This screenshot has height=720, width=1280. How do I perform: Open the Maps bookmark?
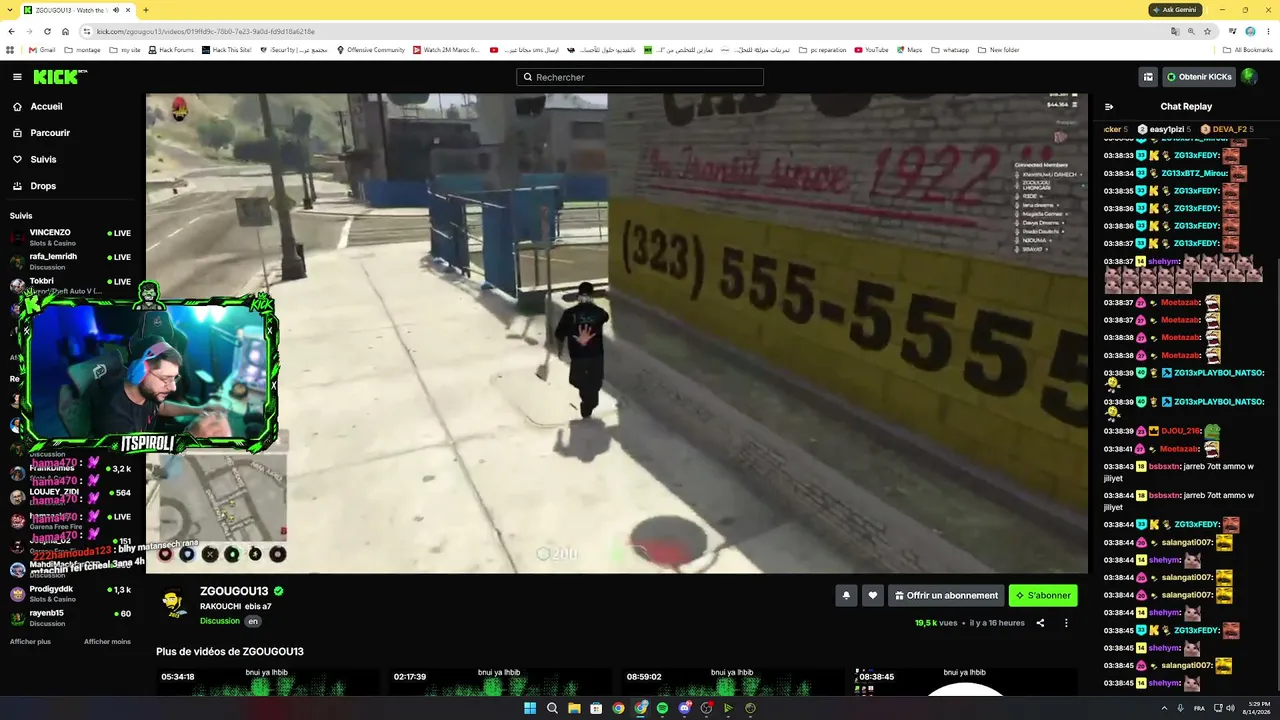(910, 50)
